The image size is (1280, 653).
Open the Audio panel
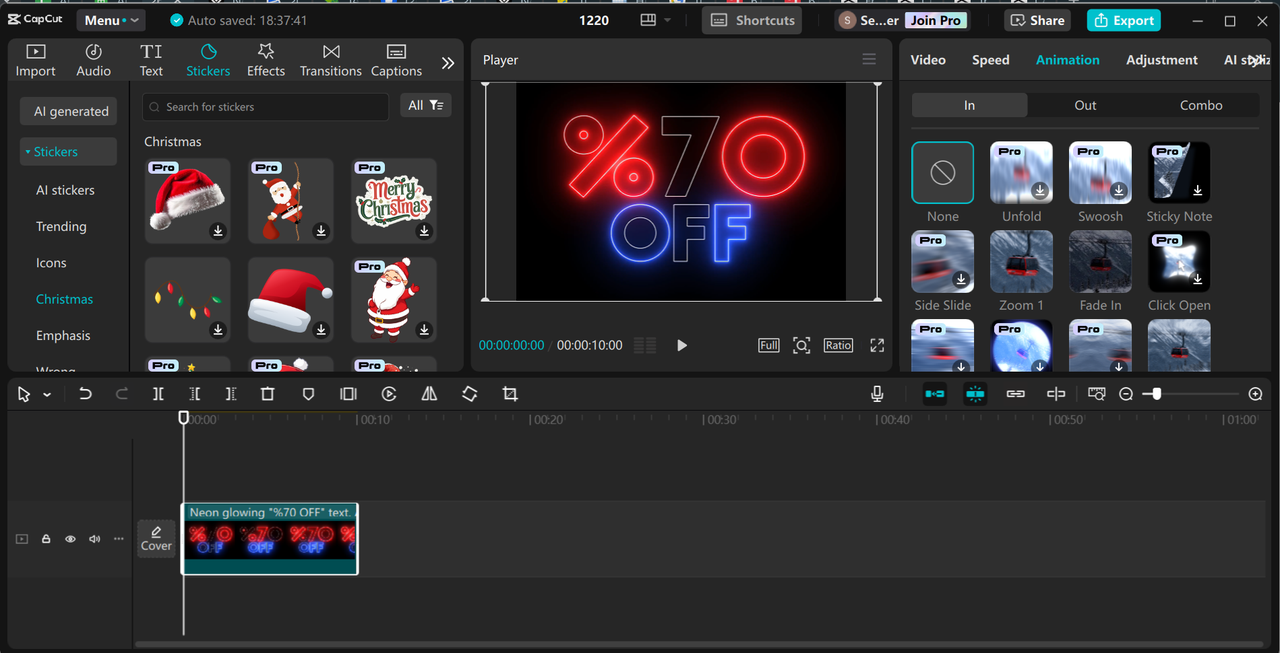point(94,60)
